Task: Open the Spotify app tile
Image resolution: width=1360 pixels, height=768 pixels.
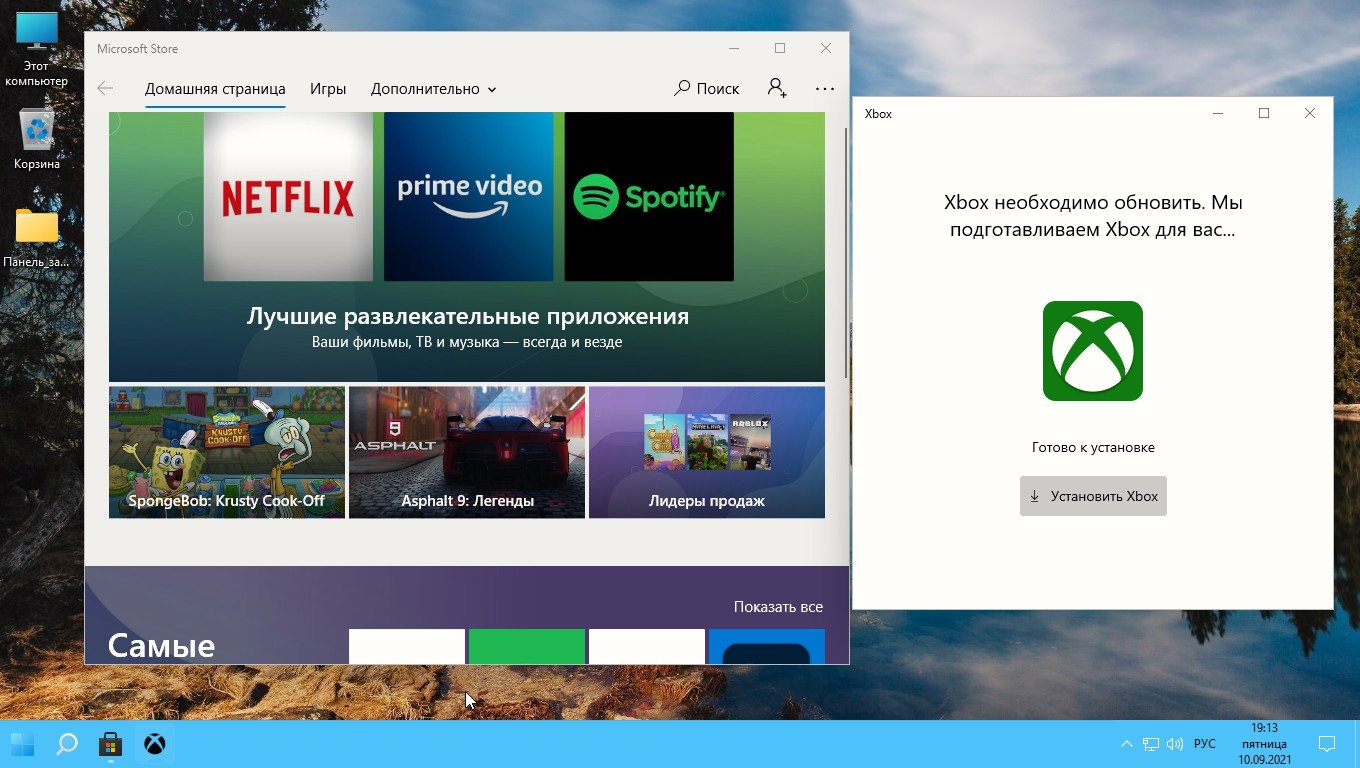Action: [649, 196]
